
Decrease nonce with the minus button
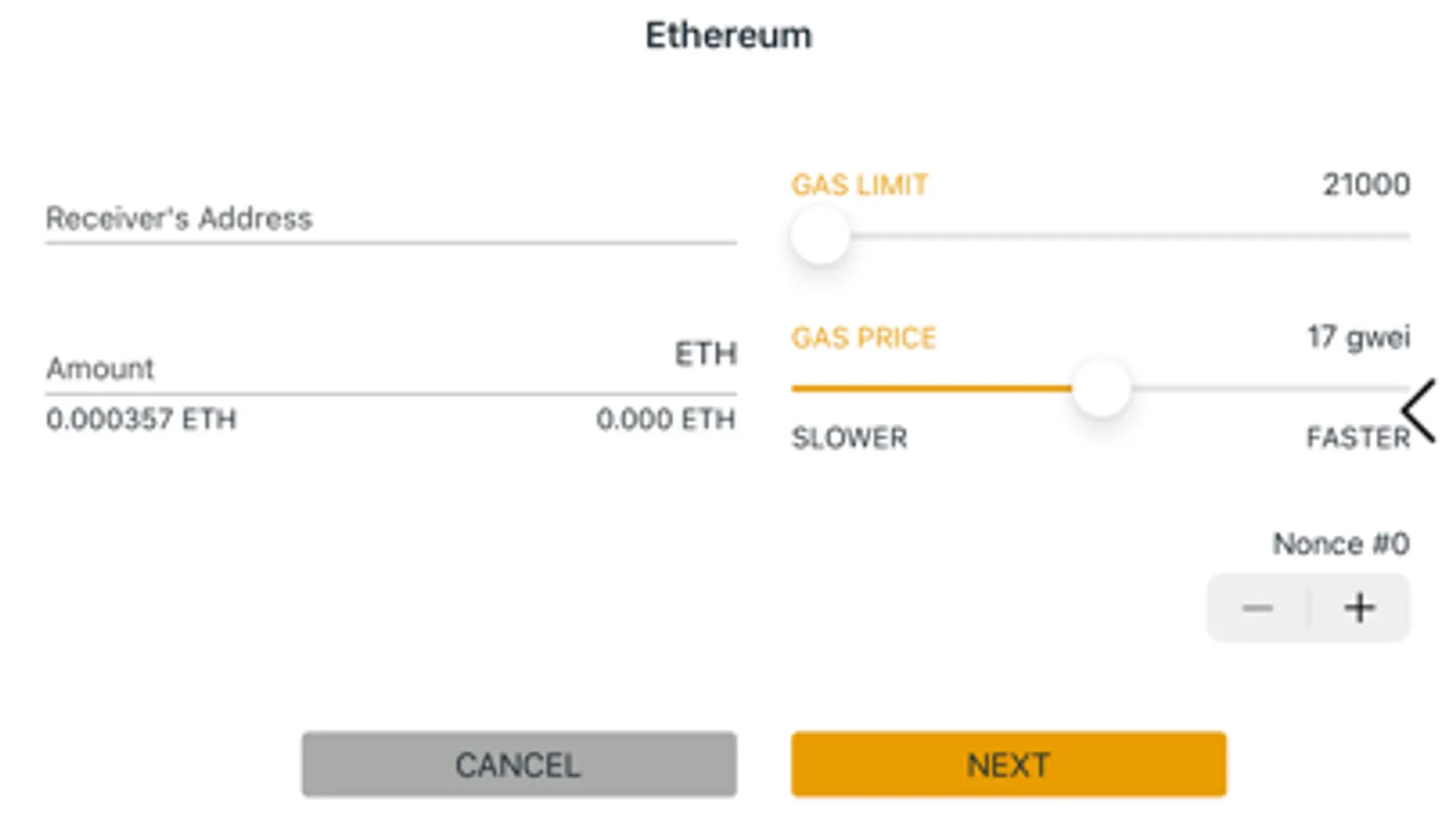[1257, 608]
